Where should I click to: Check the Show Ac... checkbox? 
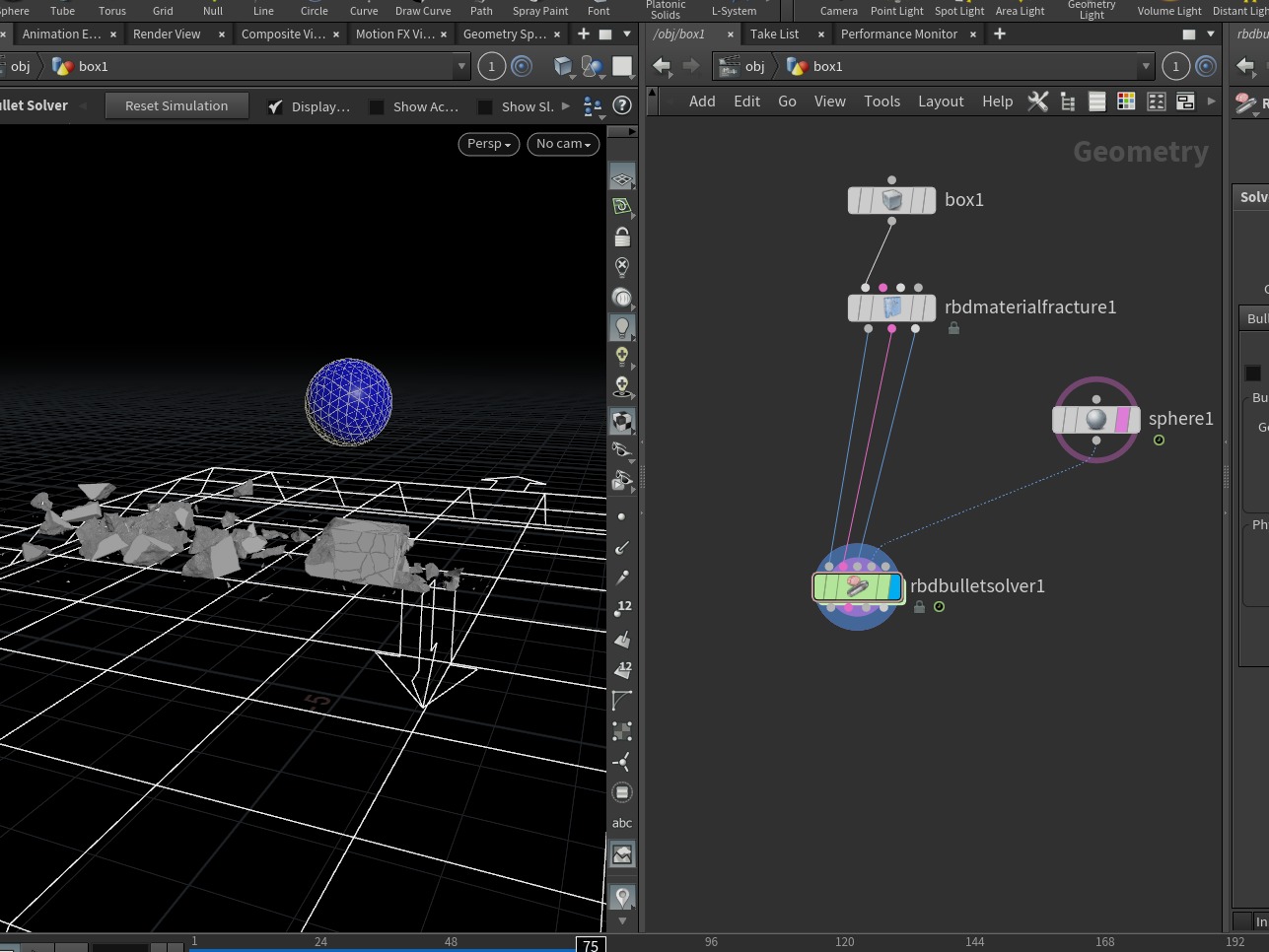[377, 106]
